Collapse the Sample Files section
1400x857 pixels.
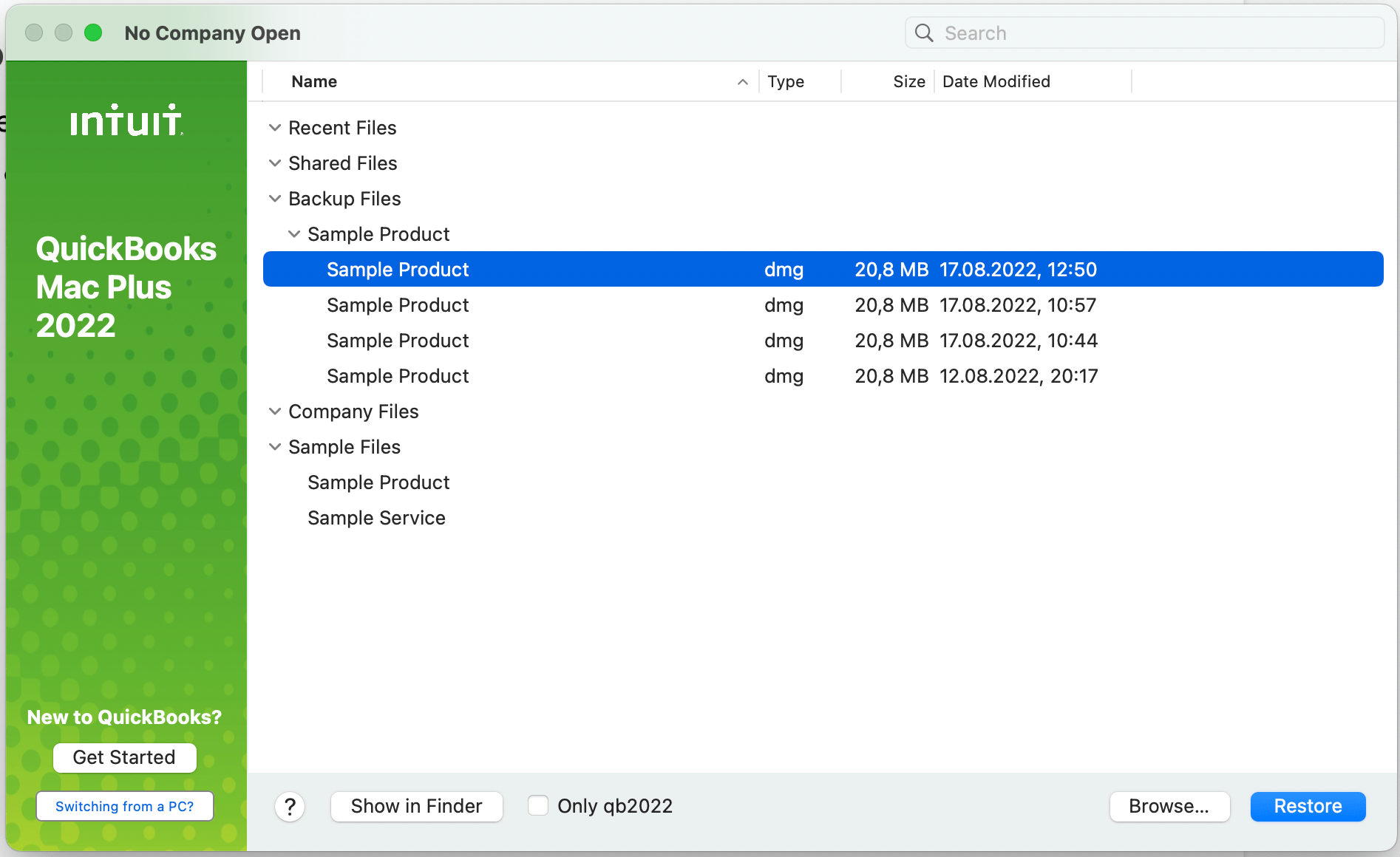(275, 446)
